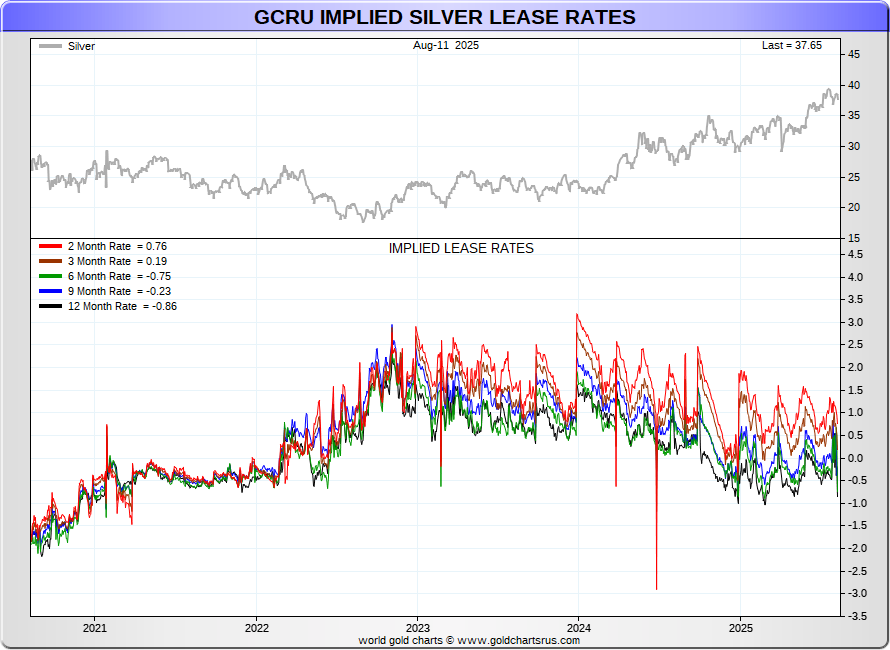Viewport: 890px width, 650px height.
Task: Click the 3 Month Rate = 0.19 label
Action: (x=117, y=261)
